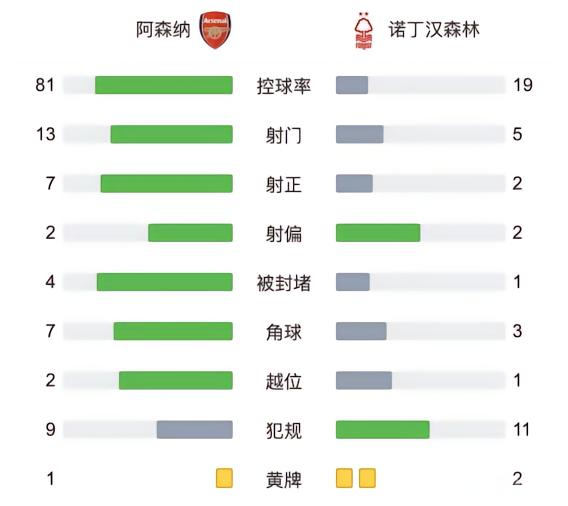
Task: Select the 诺丁汉森林 team name
Action: click(x=434, y=30)
